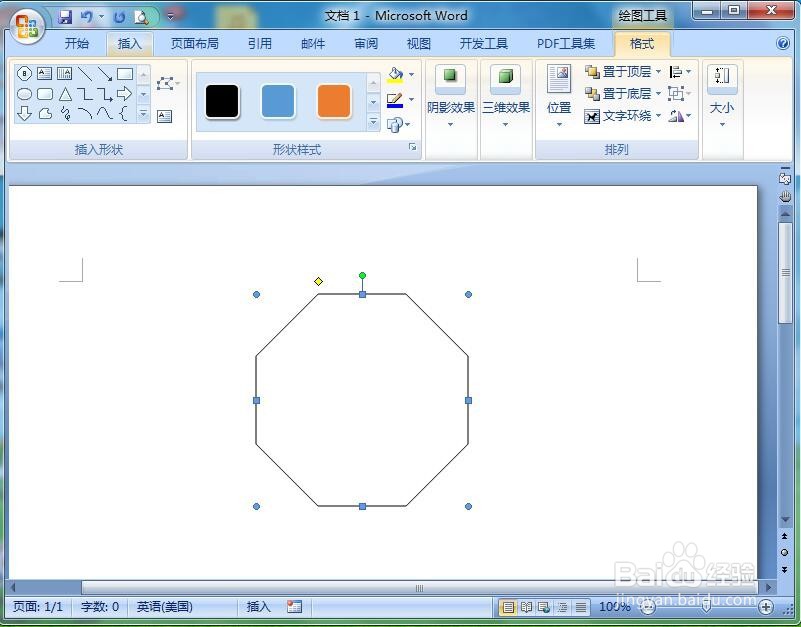Viewport: 801px width, 627px height.
Task: Open the 形状样式 dialog launcher
Action: [x=412, y=148]
